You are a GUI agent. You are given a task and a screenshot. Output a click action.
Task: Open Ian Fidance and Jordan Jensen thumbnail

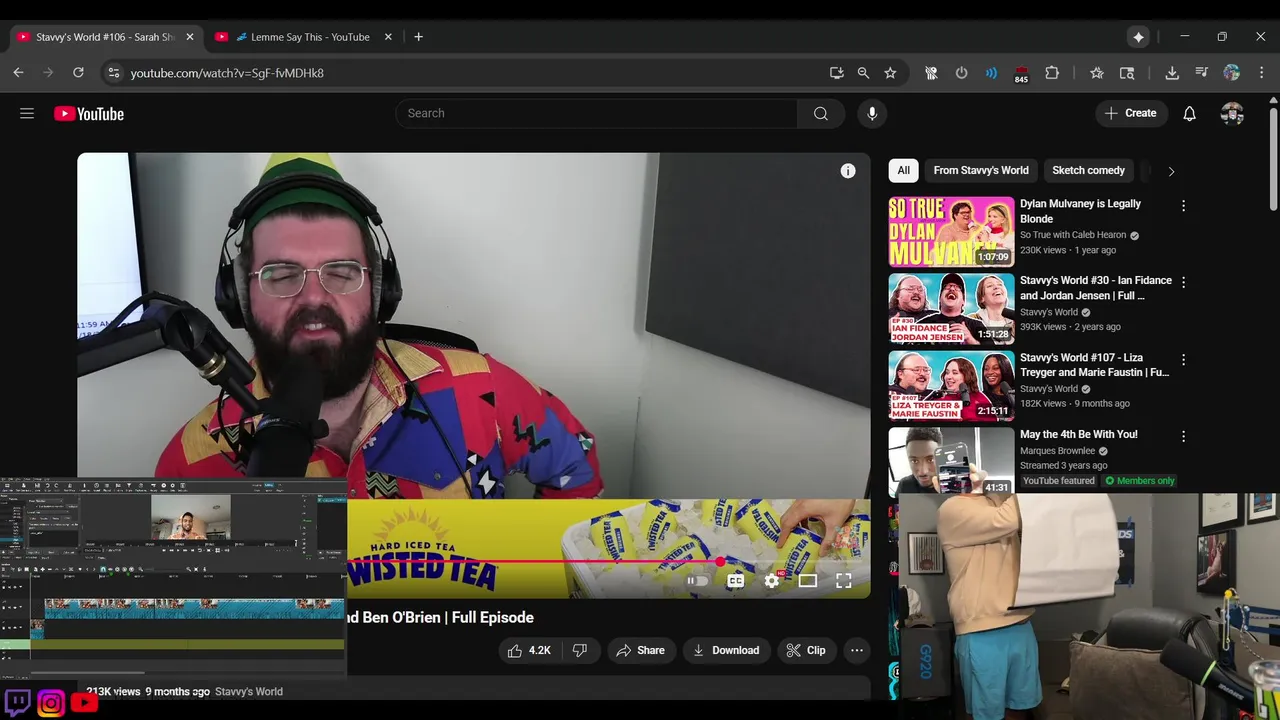(951, 309)
